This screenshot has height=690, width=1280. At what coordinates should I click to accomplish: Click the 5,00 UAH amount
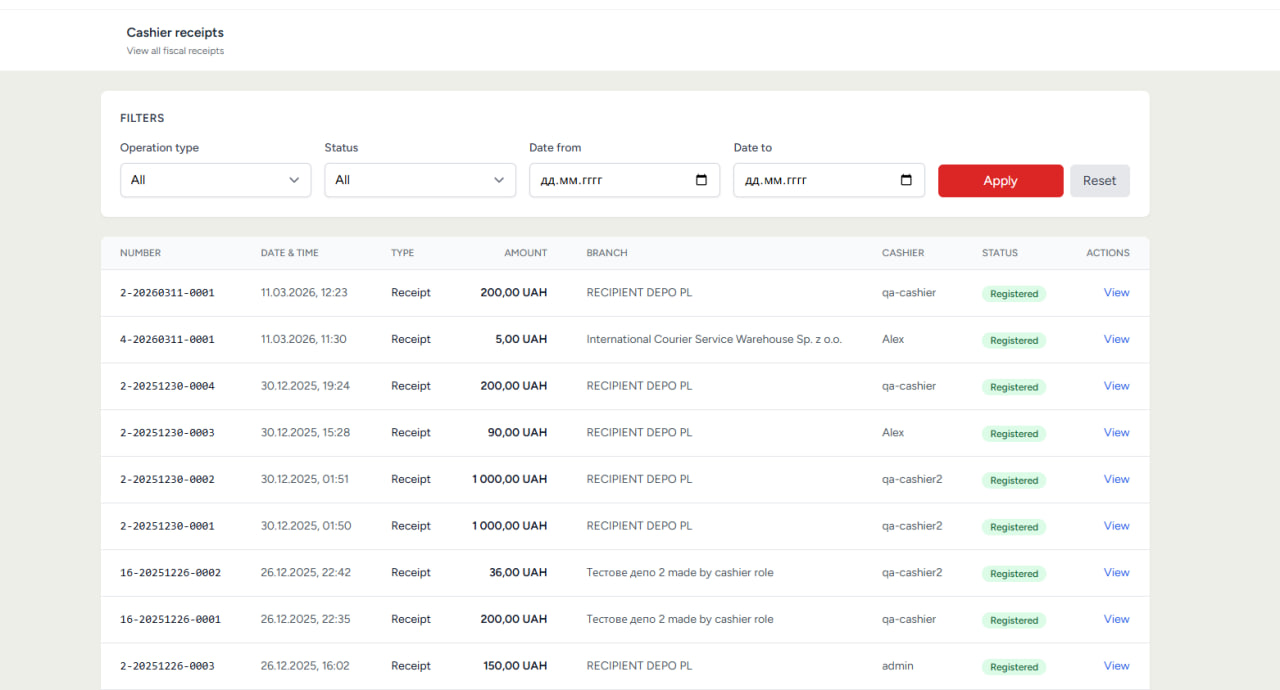(521, 339)
